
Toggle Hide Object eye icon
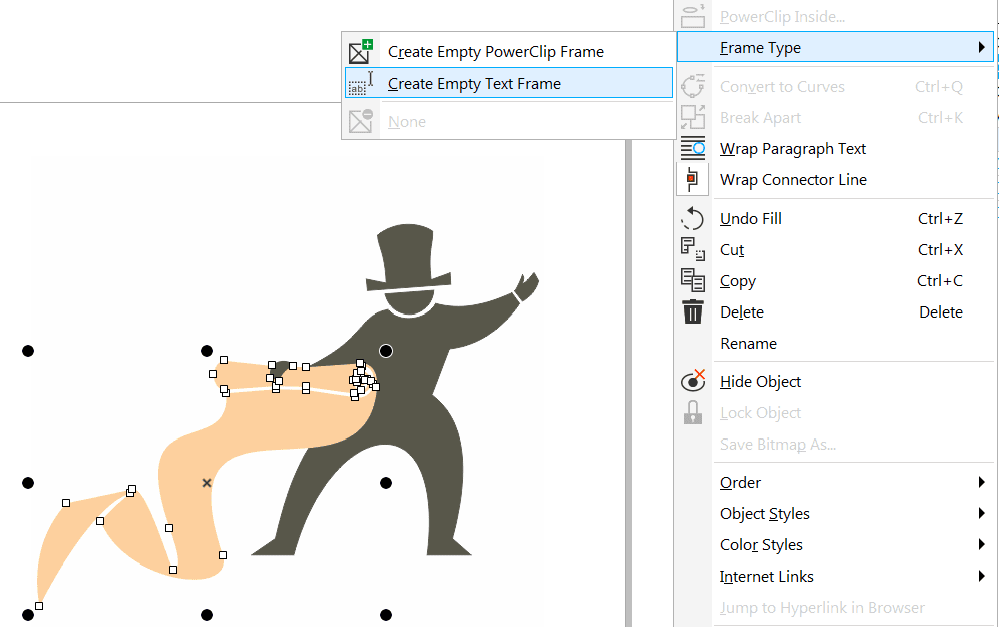(x=693, y=382)
